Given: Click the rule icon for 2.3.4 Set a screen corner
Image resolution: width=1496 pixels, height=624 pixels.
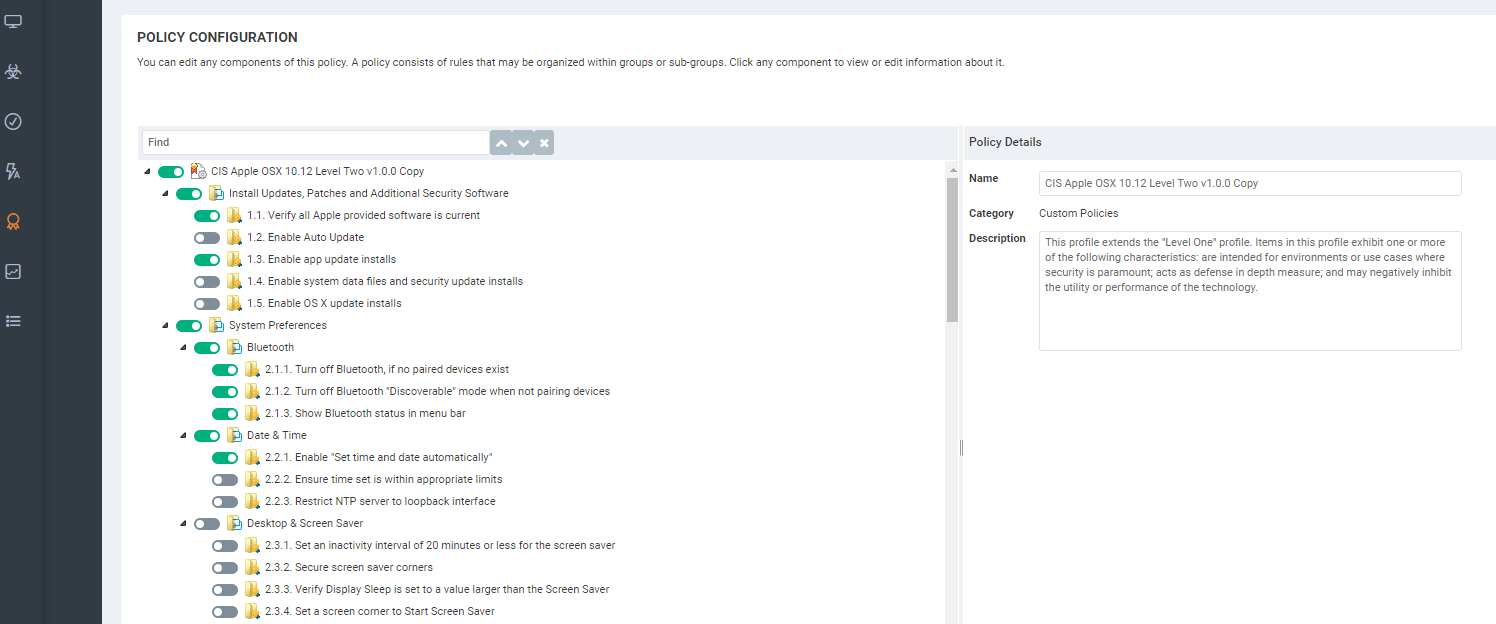Looking at the screenshot, I should coord(252,611).
